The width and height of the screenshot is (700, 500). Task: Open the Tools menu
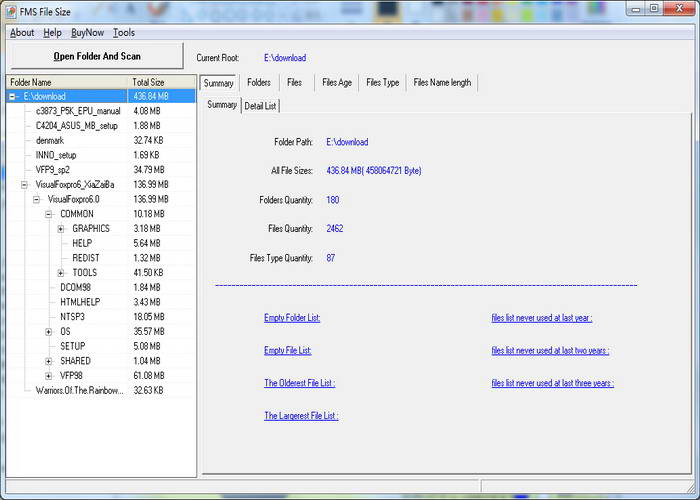click(x=124, y=33)
